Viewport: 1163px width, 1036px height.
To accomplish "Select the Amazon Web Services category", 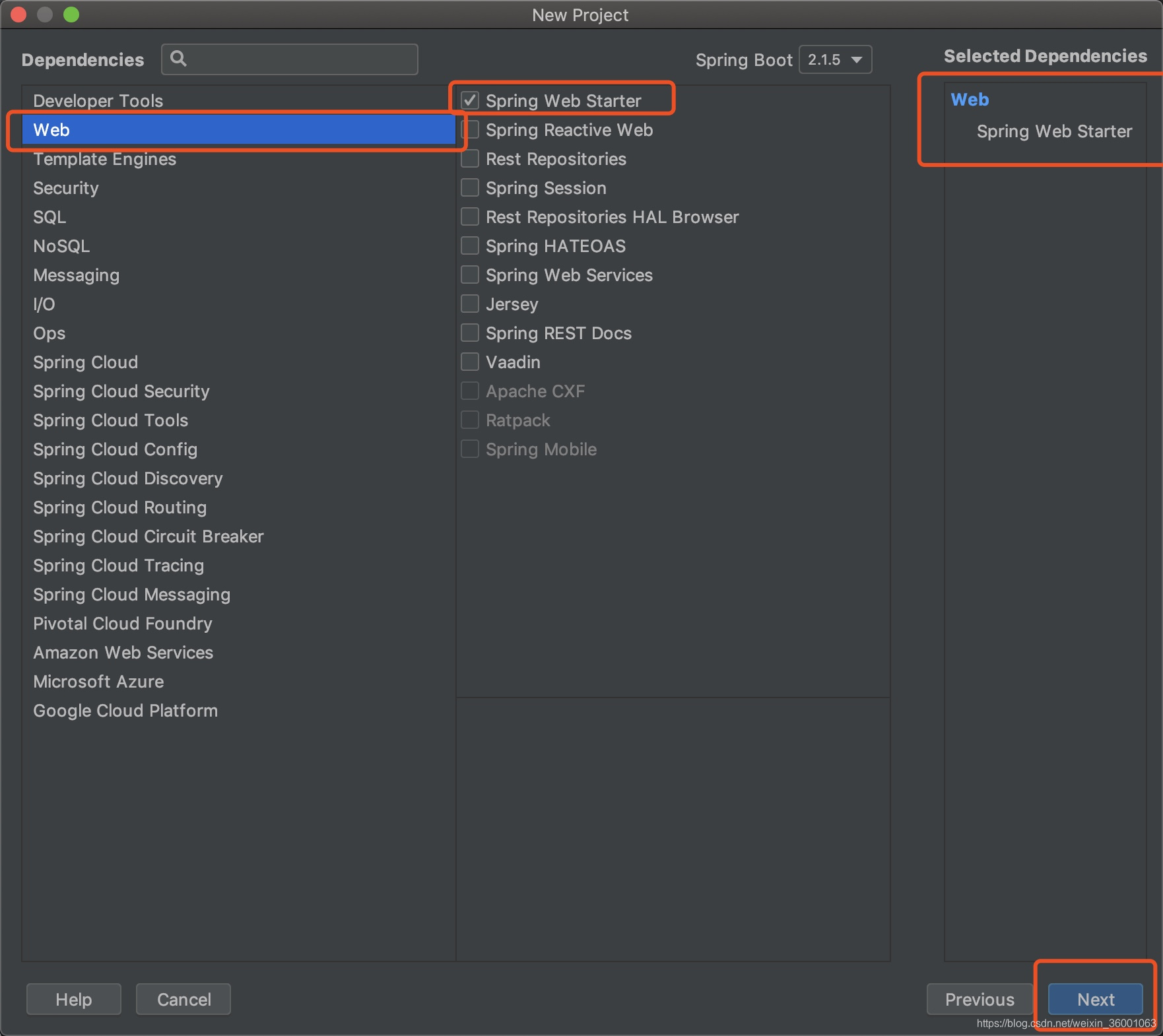I will (238, 652).
